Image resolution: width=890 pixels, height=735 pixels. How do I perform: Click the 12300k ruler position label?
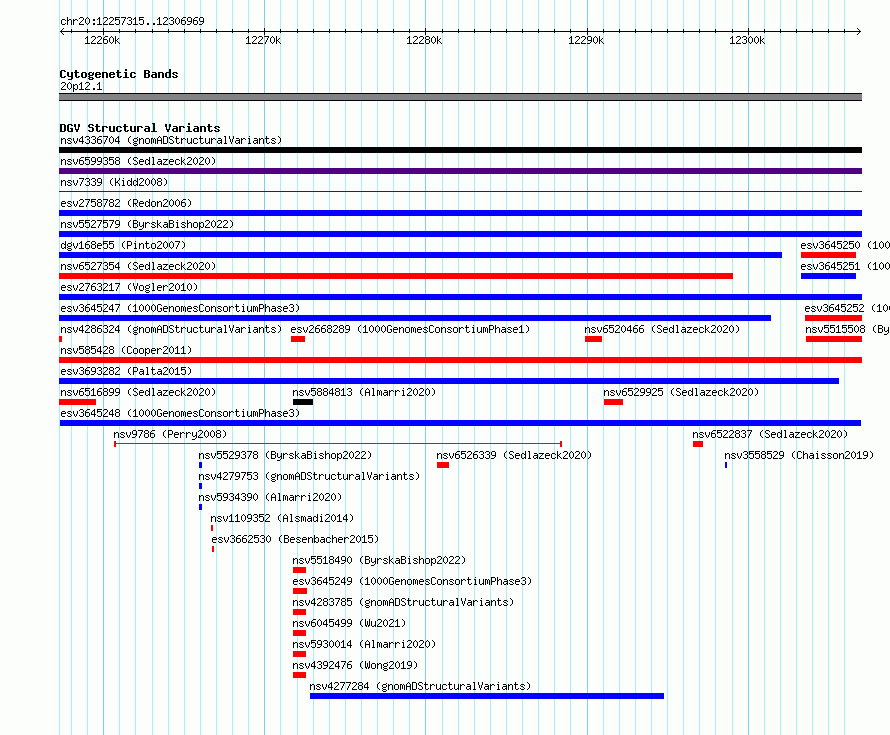pyautogui.click(x=747, y=40)
